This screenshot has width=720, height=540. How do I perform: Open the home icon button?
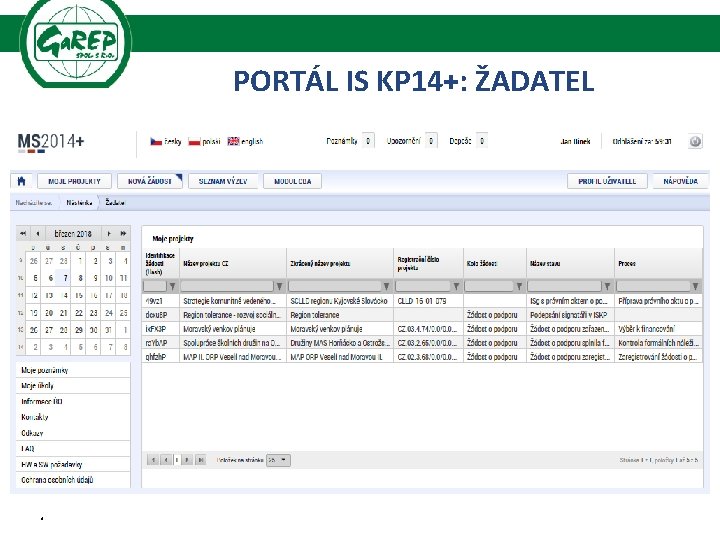tap(21, 181)
